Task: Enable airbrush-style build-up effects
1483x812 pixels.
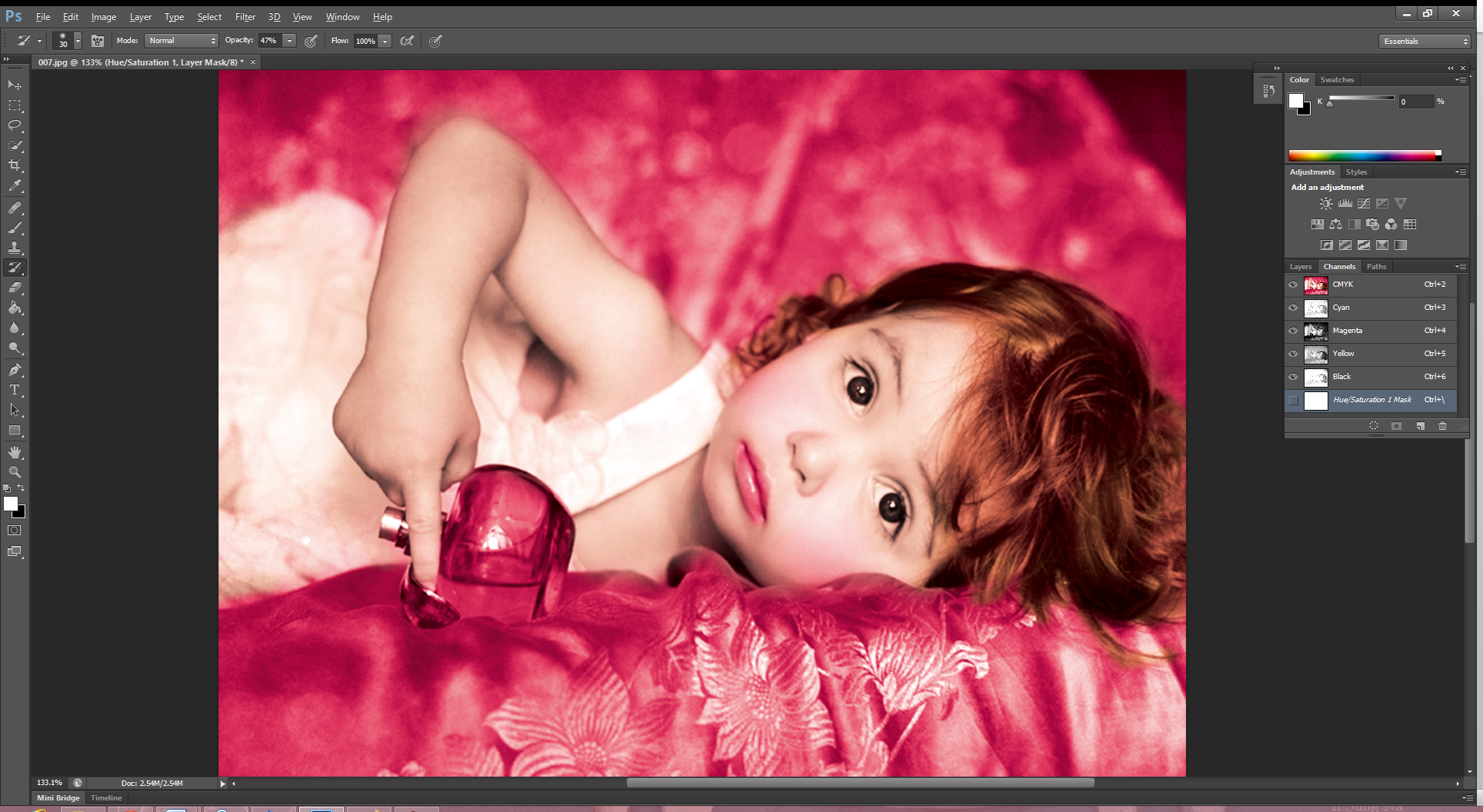Action: click(x=408, y=41)
